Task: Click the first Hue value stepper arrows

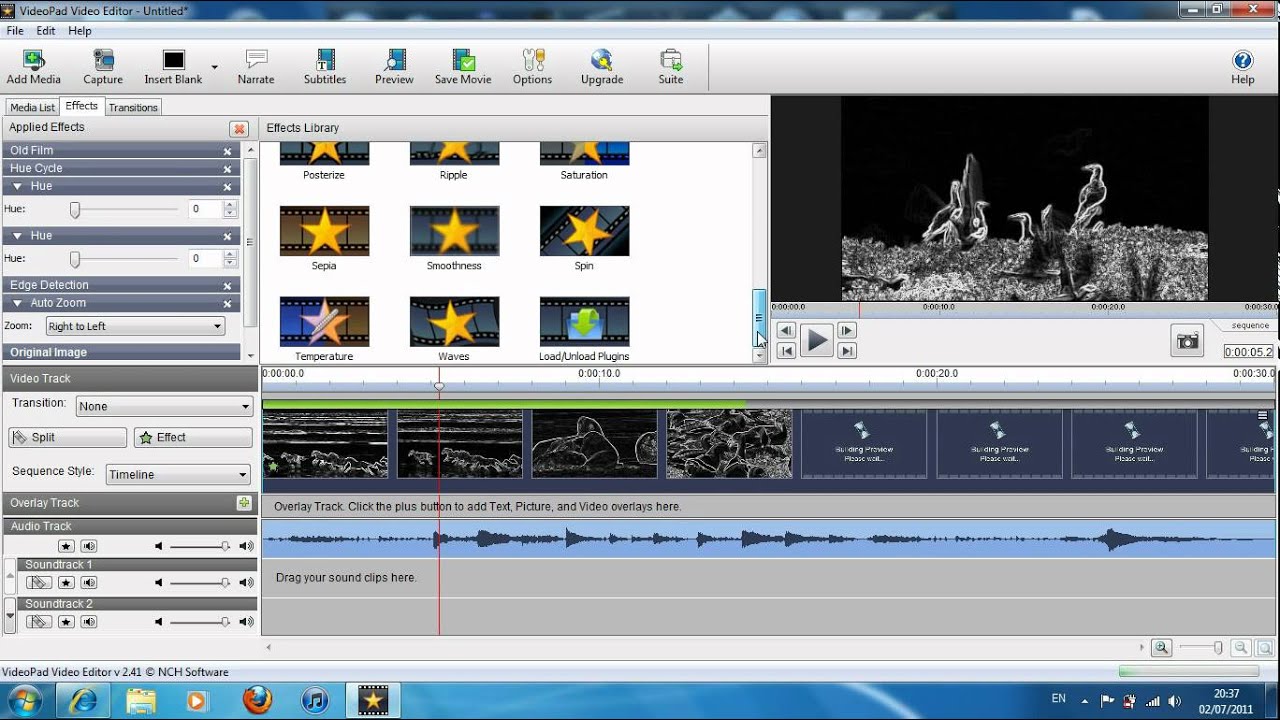Action: [x=230, y=209]
